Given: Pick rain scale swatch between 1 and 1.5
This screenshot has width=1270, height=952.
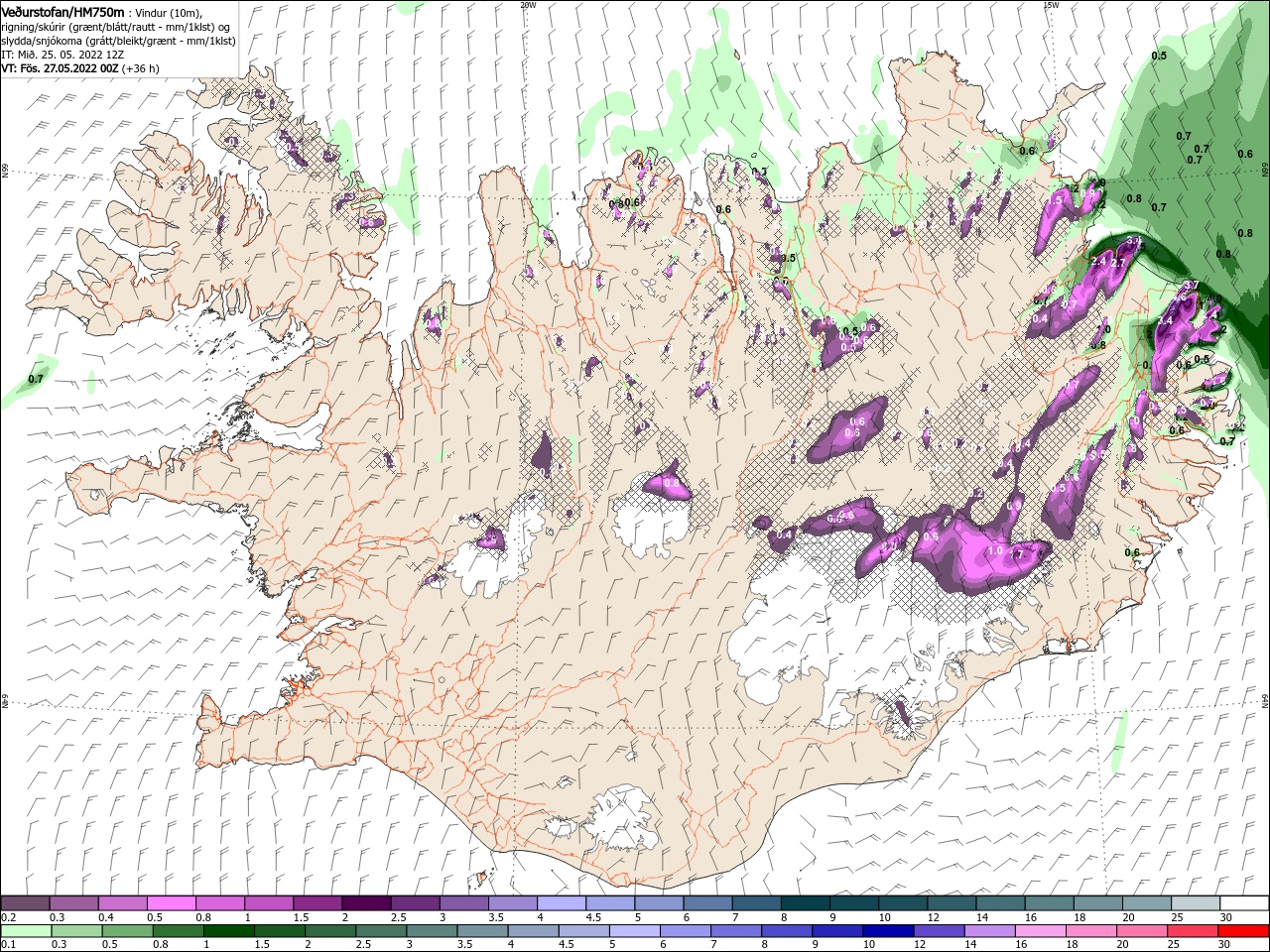Looking at the screenshot, I should coord(230,931).
